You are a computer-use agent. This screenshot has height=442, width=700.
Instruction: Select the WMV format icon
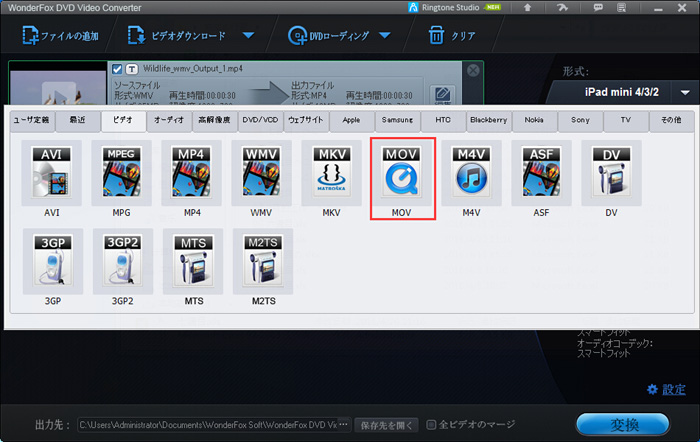point(261,173)
